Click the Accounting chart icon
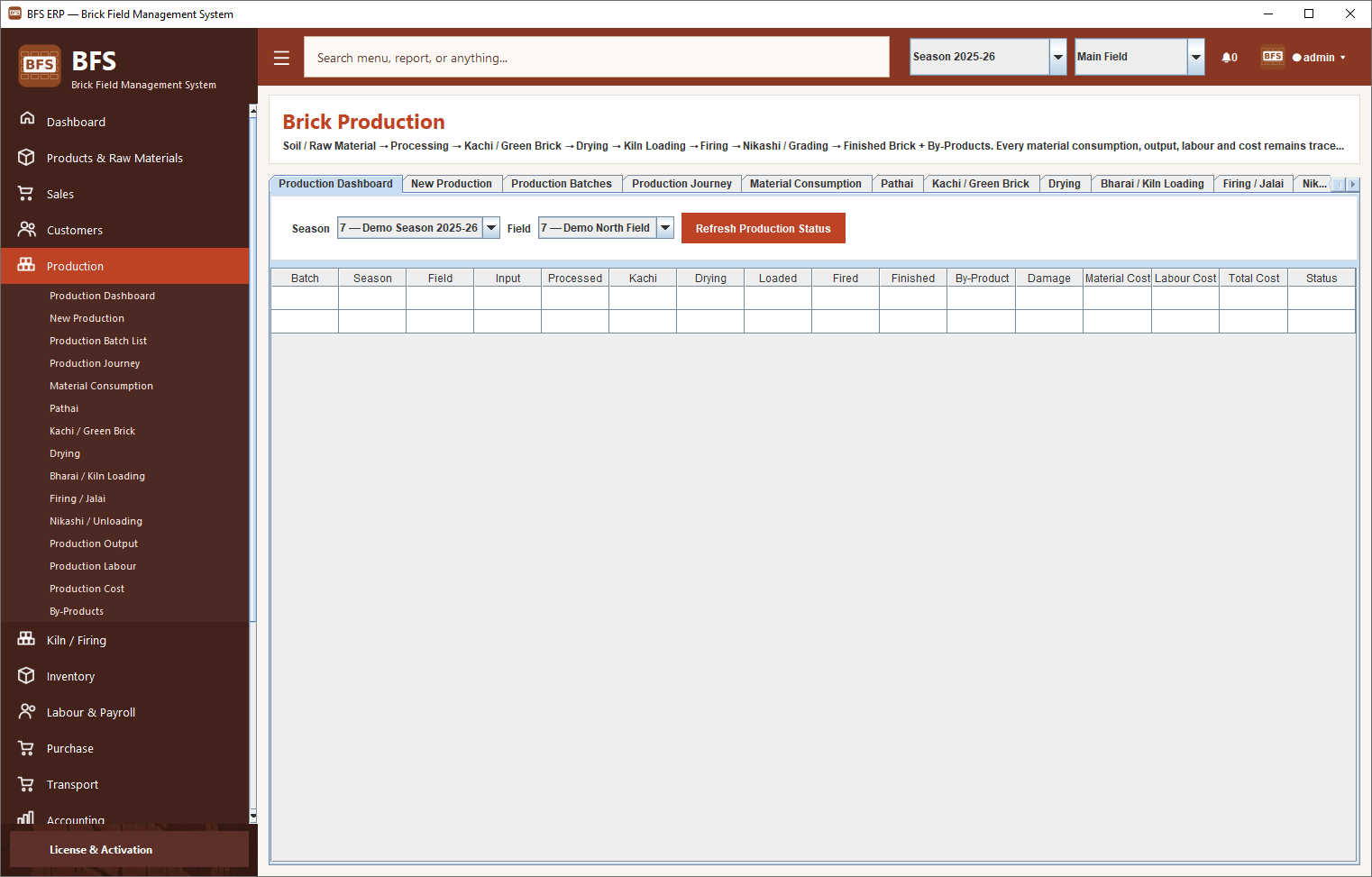 [26, 818]
